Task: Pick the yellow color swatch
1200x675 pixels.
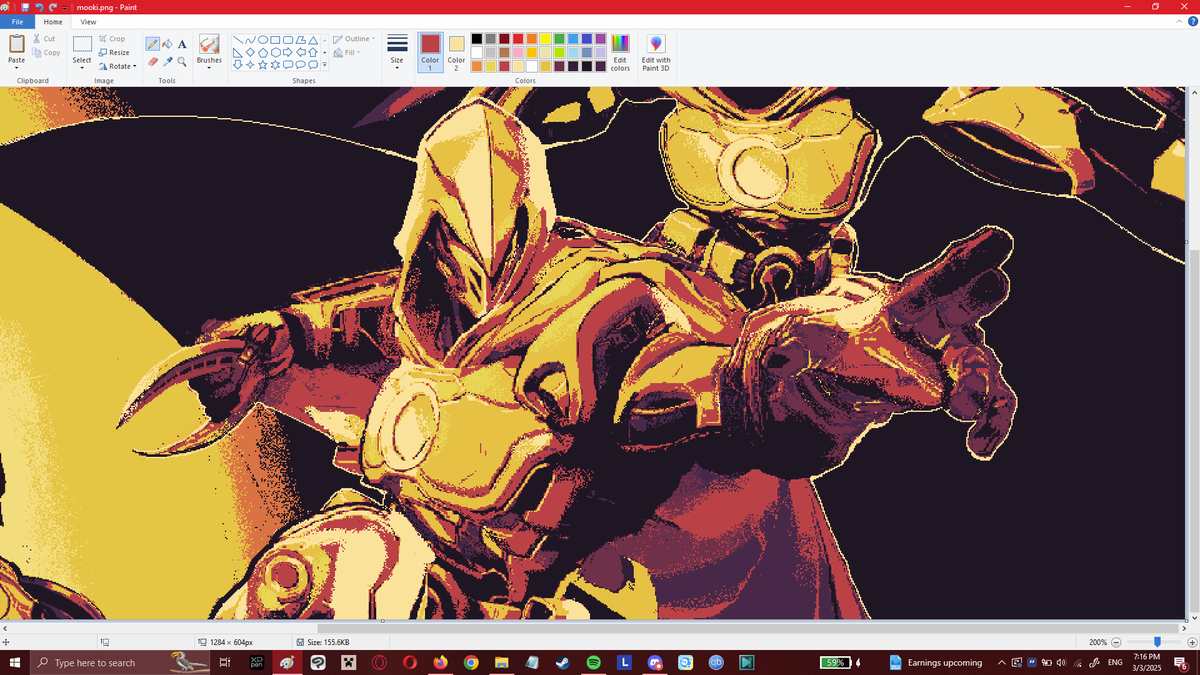Action: click(x=546, y=39)
